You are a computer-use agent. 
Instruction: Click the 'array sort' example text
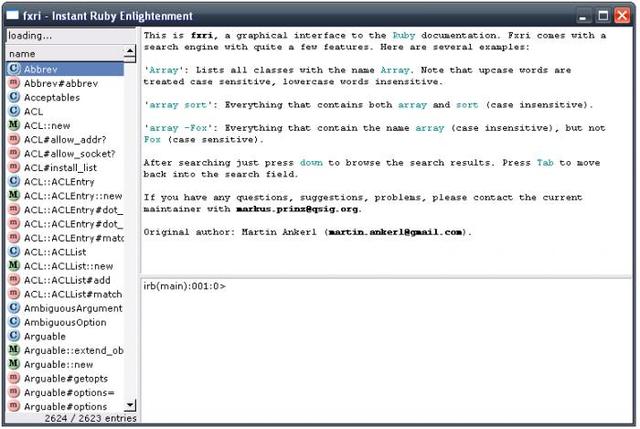(x=178, y=105)
